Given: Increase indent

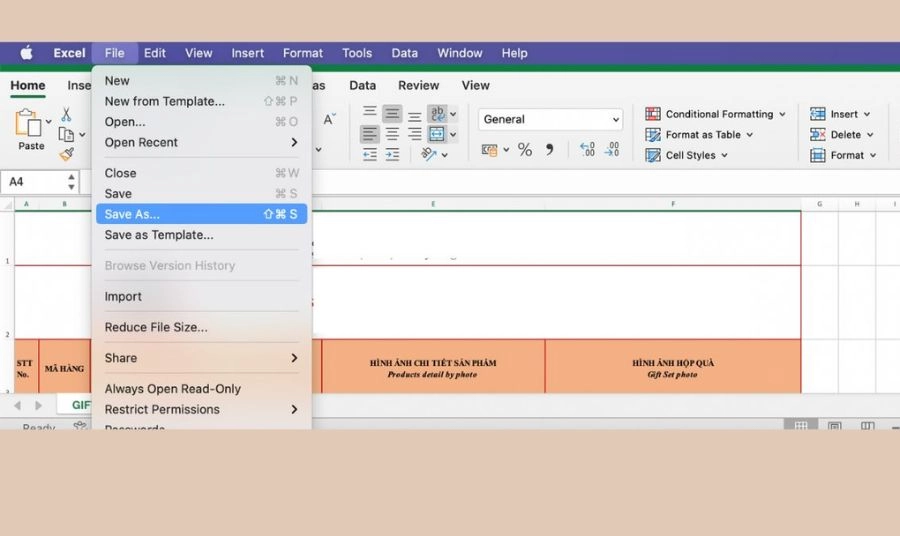Looking at the screenshot, I should click(x=392, y=154).
